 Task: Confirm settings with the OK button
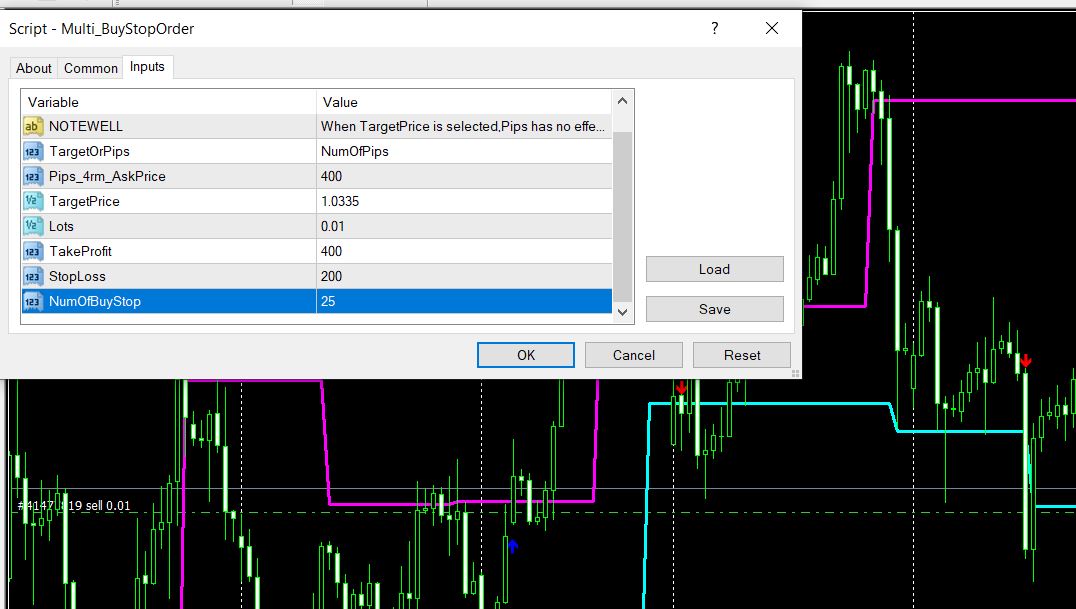(525, 355)
